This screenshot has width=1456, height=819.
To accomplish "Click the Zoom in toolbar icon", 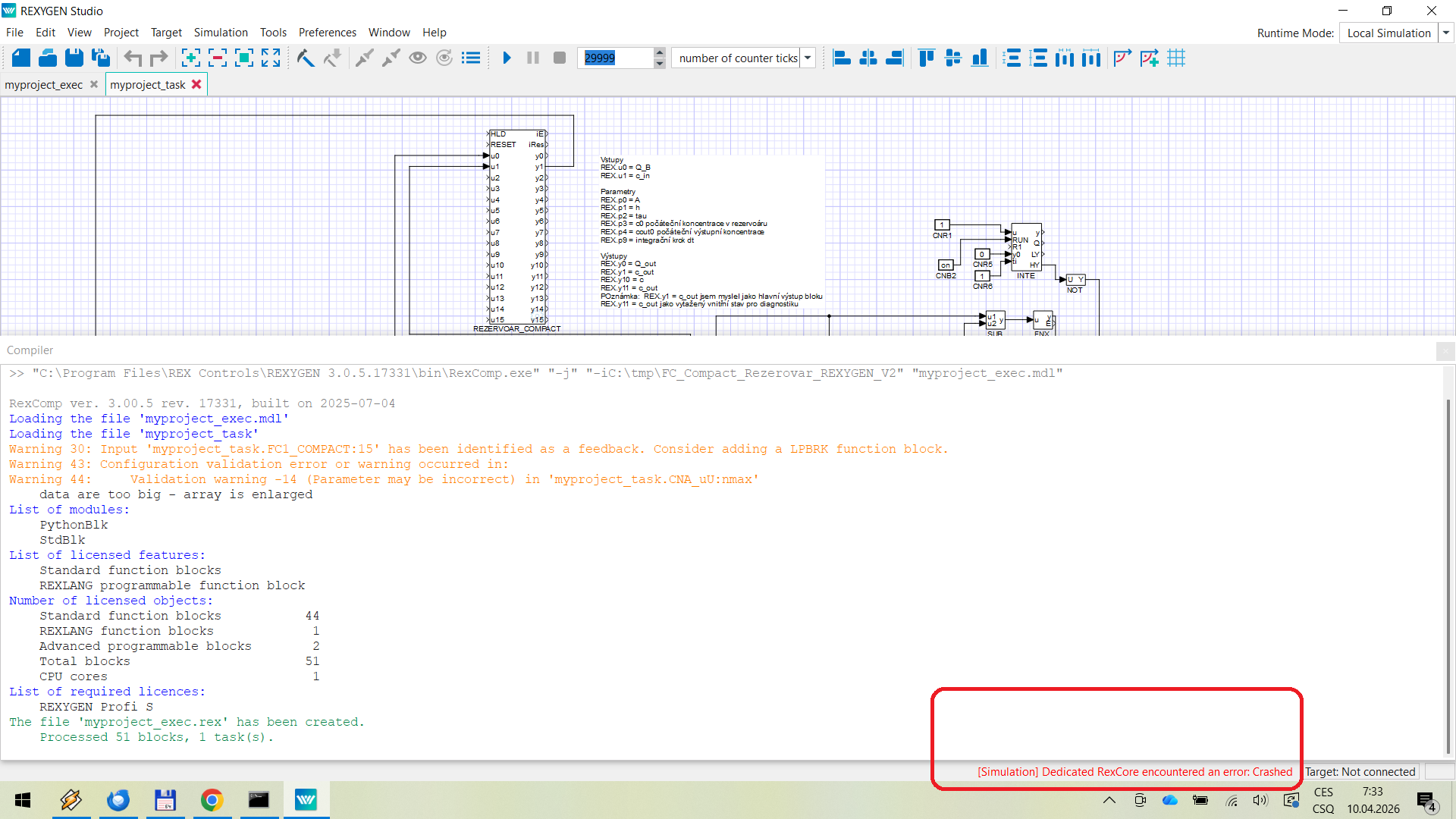I will 191,58.
